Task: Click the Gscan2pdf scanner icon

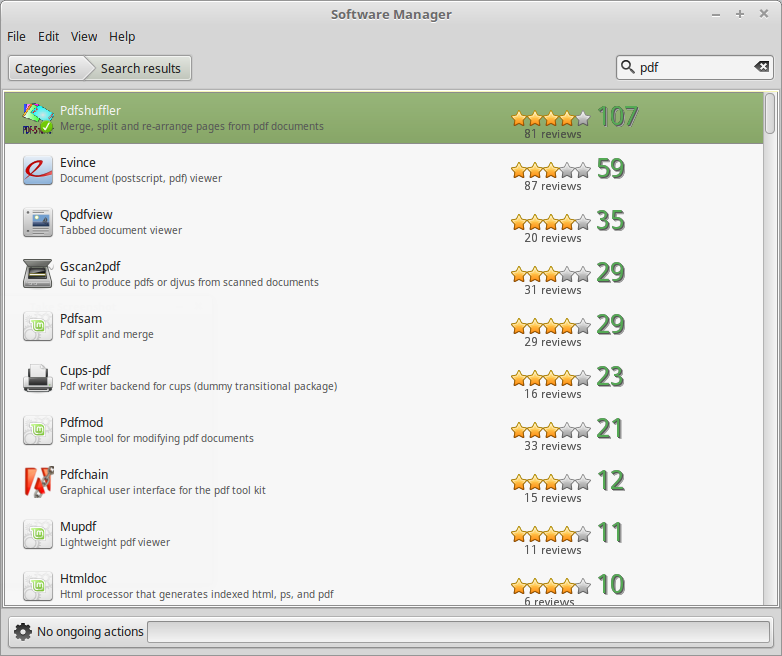Action: click(x=38, y=274)
